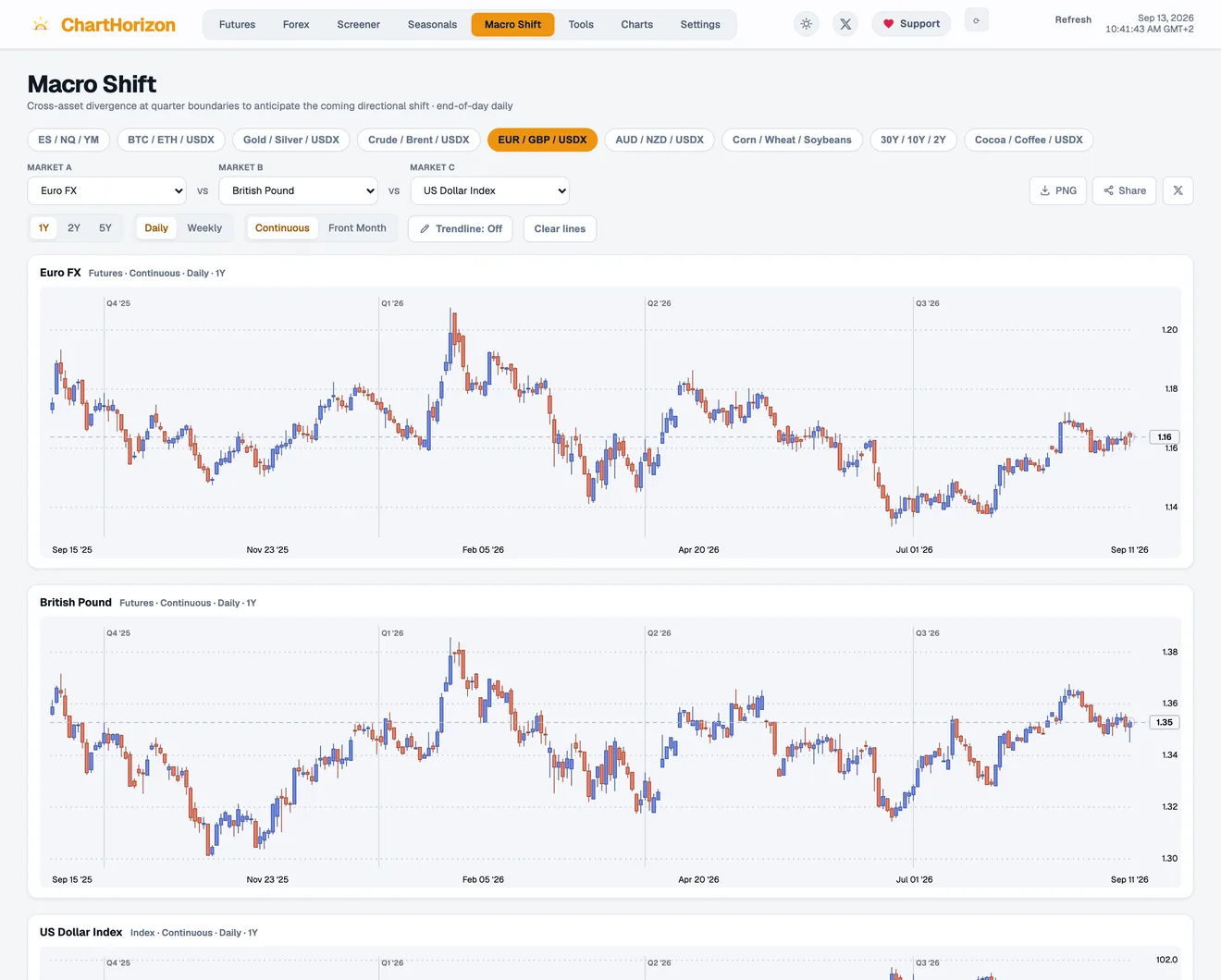Toggle the light/dark theme sun icon
Screen dimensions: 1221x980
(807, 24)
